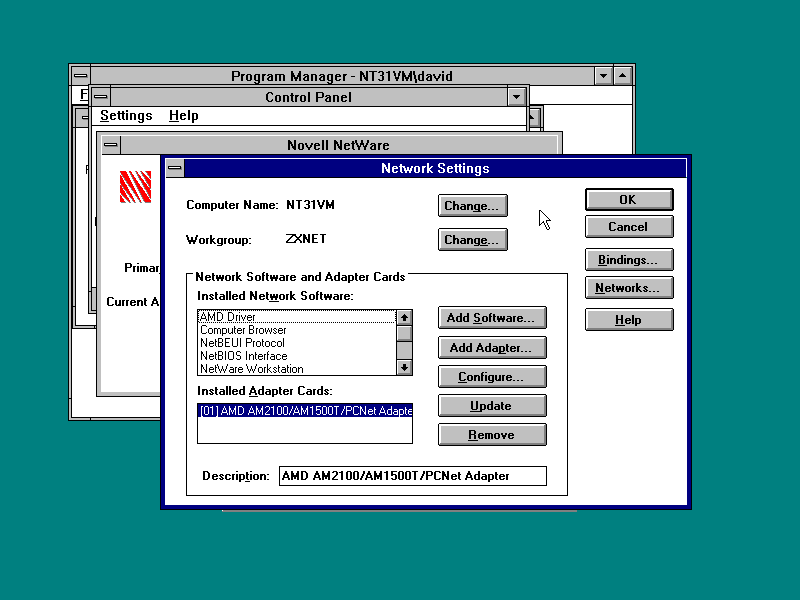Click the Program Manager title bar

[342, 76]
